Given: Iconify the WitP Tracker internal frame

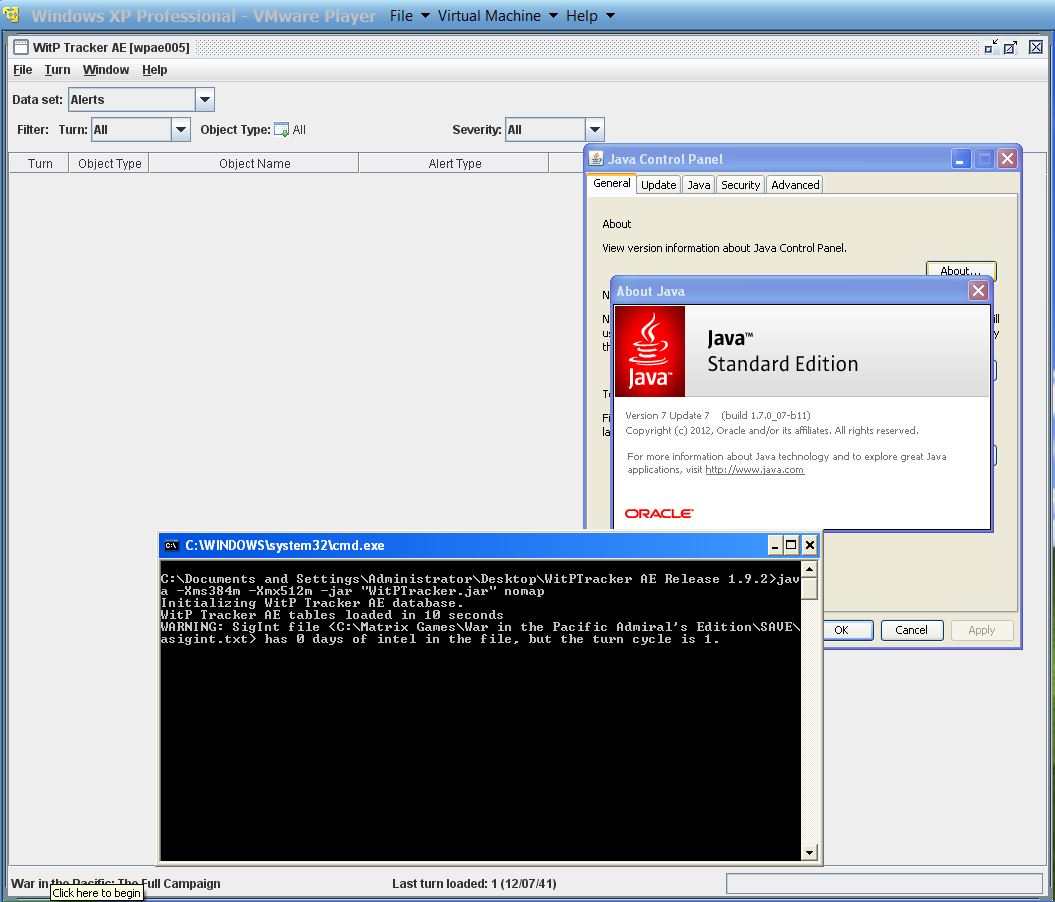Looking at the screenshot, I should [x=990, y=47].
